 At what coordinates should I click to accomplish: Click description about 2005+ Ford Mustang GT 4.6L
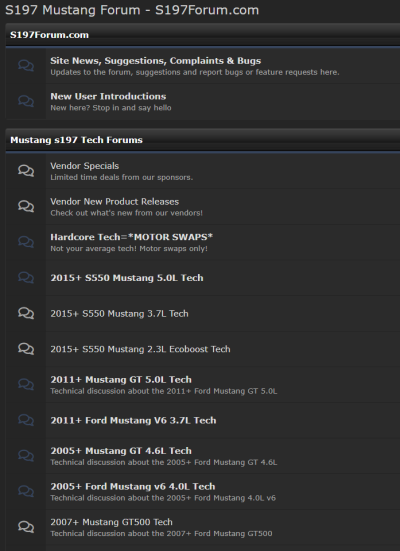(164, 462)
